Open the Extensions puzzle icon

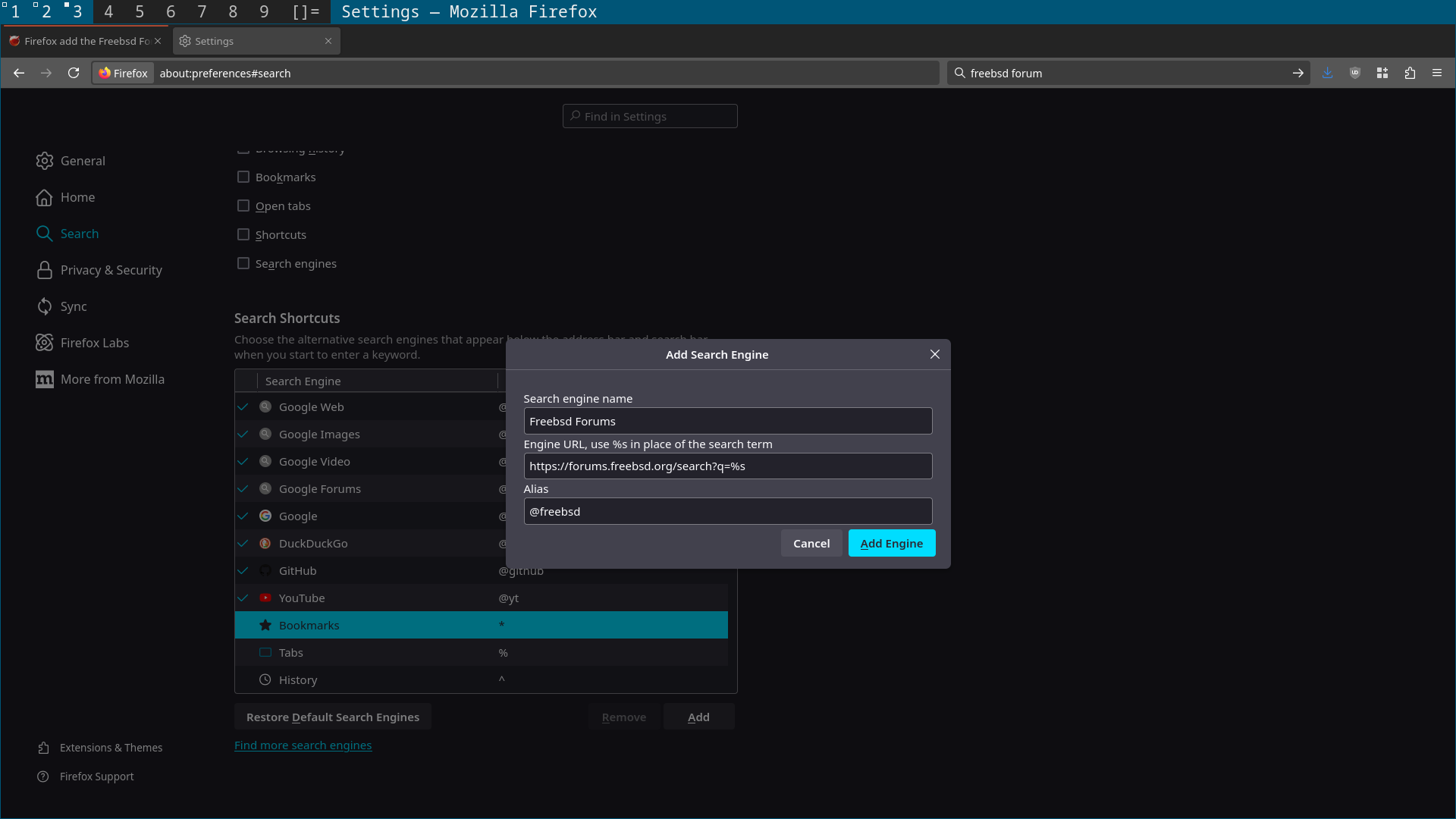click(1410, 73)
